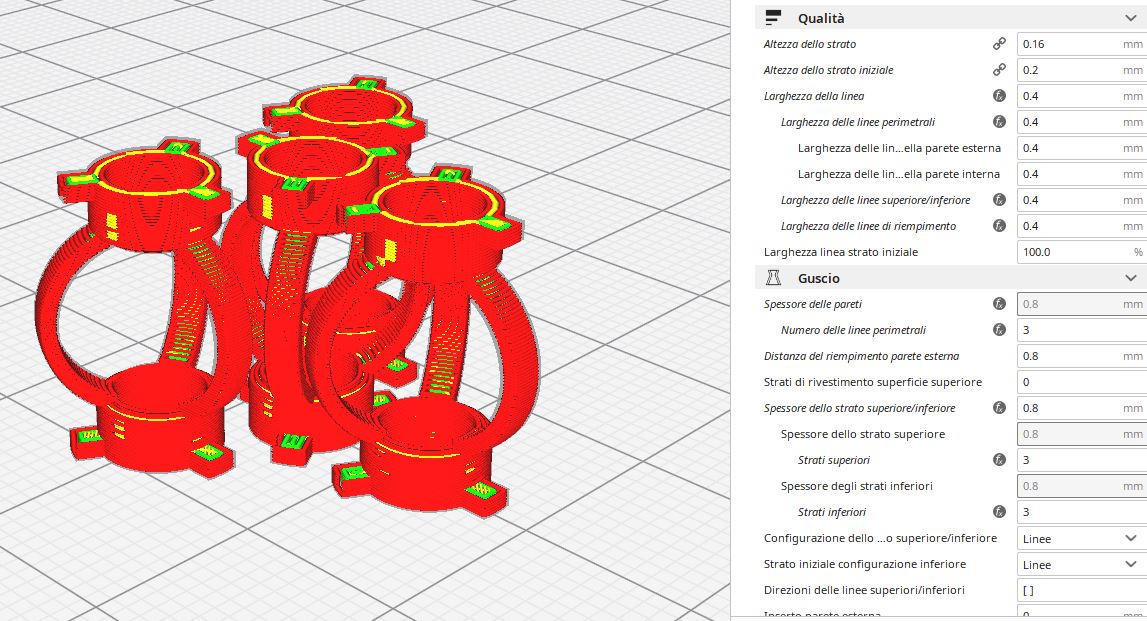Open Strato iniziale configurazione inferiore dropdown
Viewport: 1147px width, 621px height.
pos(1082,565)
